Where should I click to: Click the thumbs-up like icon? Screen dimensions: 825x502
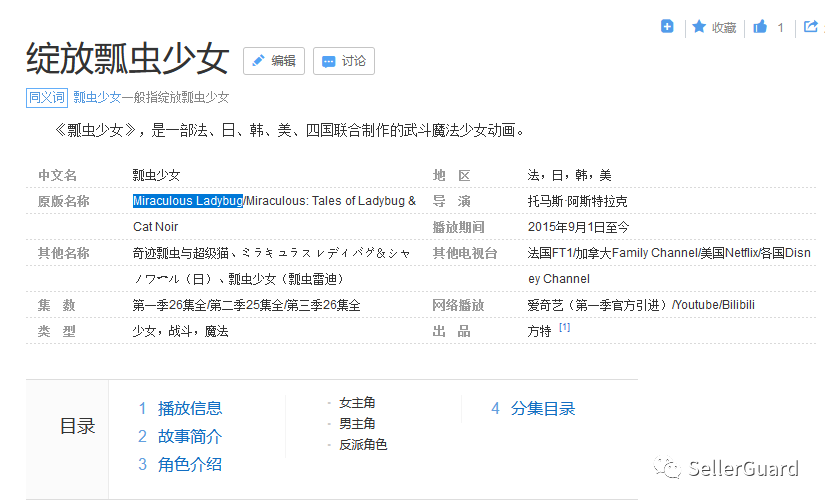point(760,26)
